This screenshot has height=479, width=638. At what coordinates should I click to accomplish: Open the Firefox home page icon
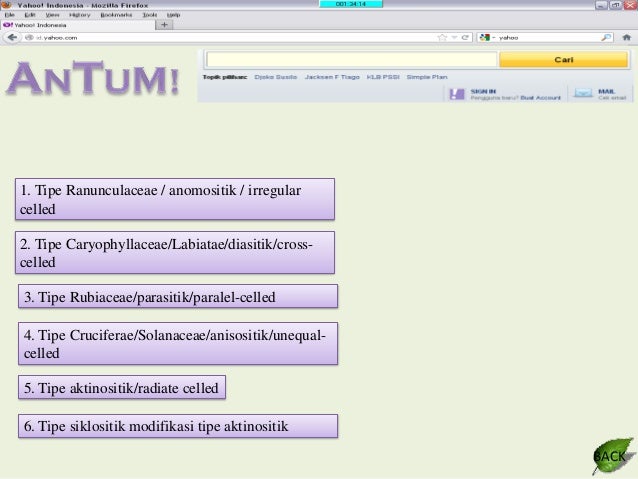(x=627, y=37)
